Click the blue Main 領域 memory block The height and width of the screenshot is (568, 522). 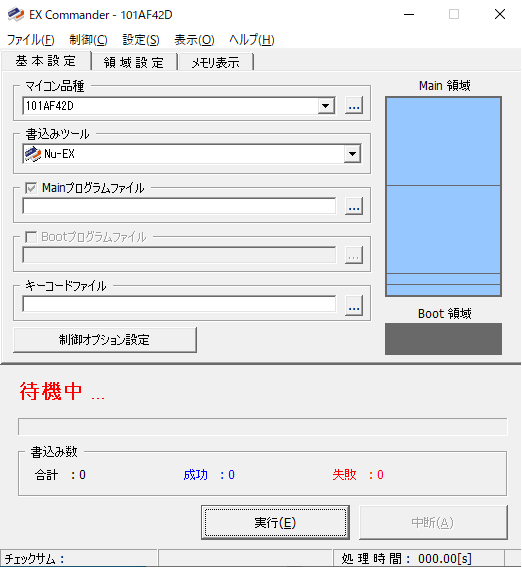click(x=443, y=196)
